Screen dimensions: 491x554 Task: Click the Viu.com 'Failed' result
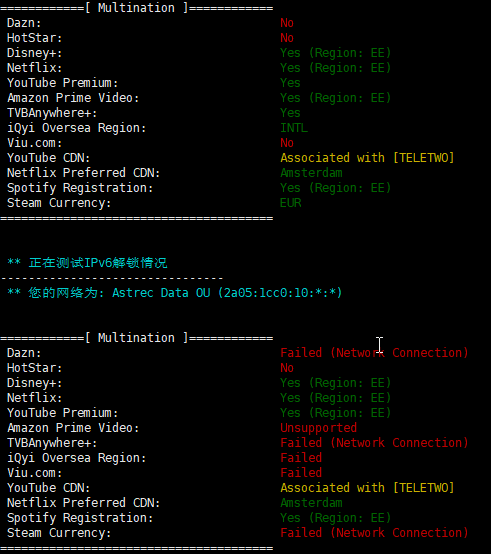(301, 473)
